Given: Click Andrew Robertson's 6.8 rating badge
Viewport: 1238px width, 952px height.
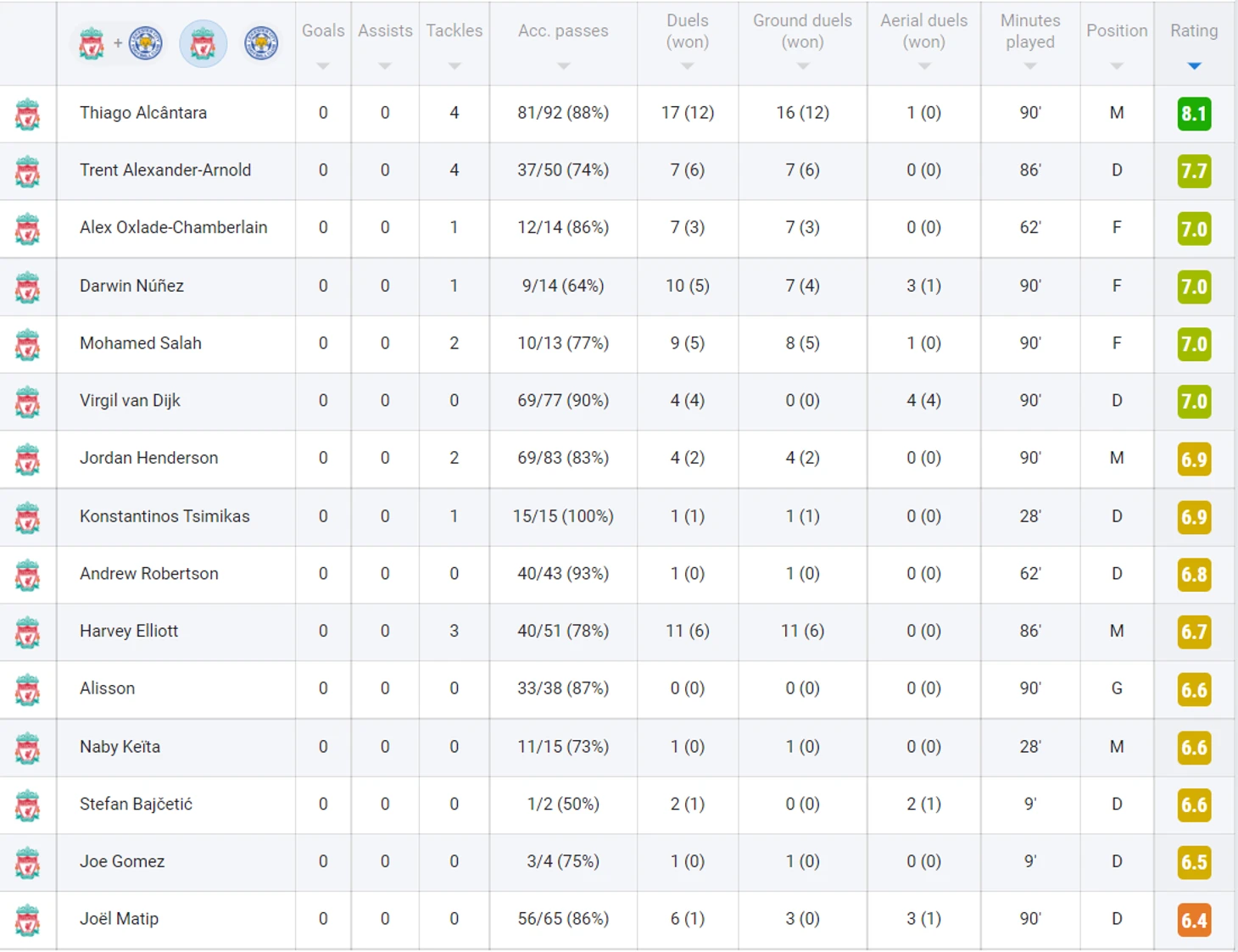Looking at the screenshot, I should [x=1194, y=575].
